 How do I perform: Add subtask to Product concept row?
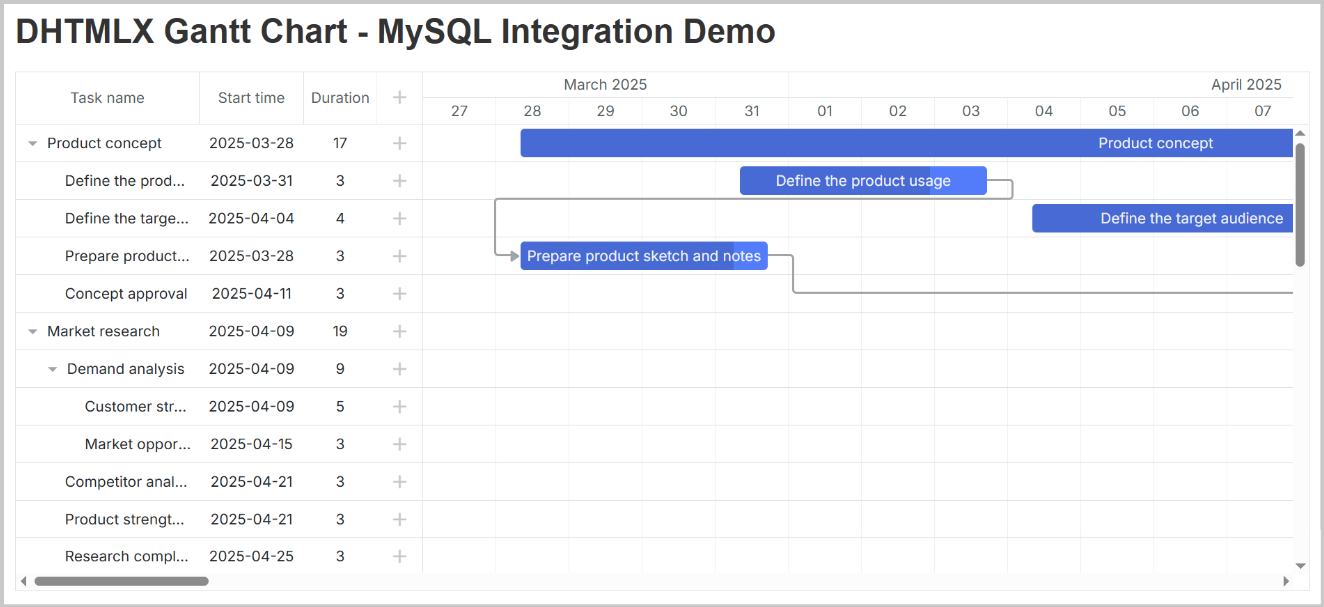pos(399,143)
